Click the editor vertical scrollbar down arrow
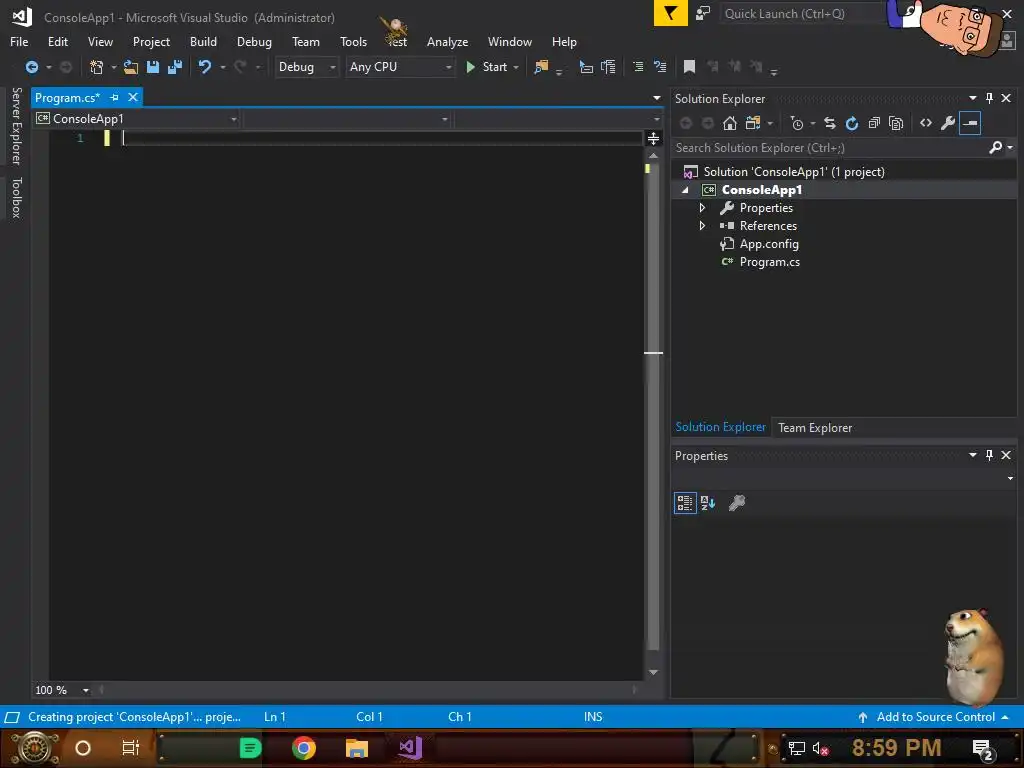1024x768 pixels. (x=653, y=672)
